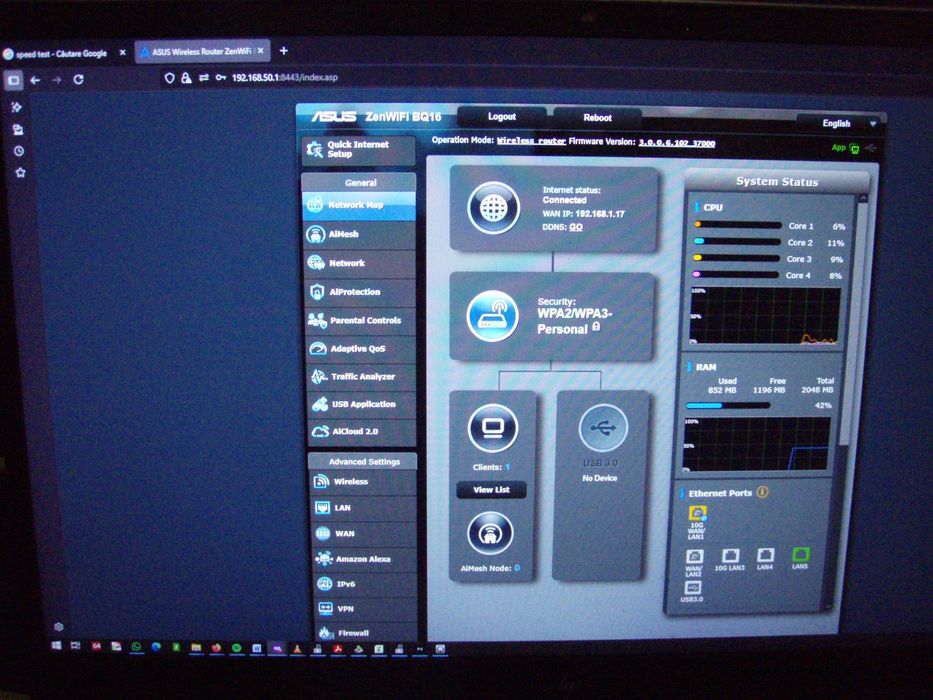Click the Firefox taskbar icon
The height and width of the screenshot is (700, 933).
(217, 648)
